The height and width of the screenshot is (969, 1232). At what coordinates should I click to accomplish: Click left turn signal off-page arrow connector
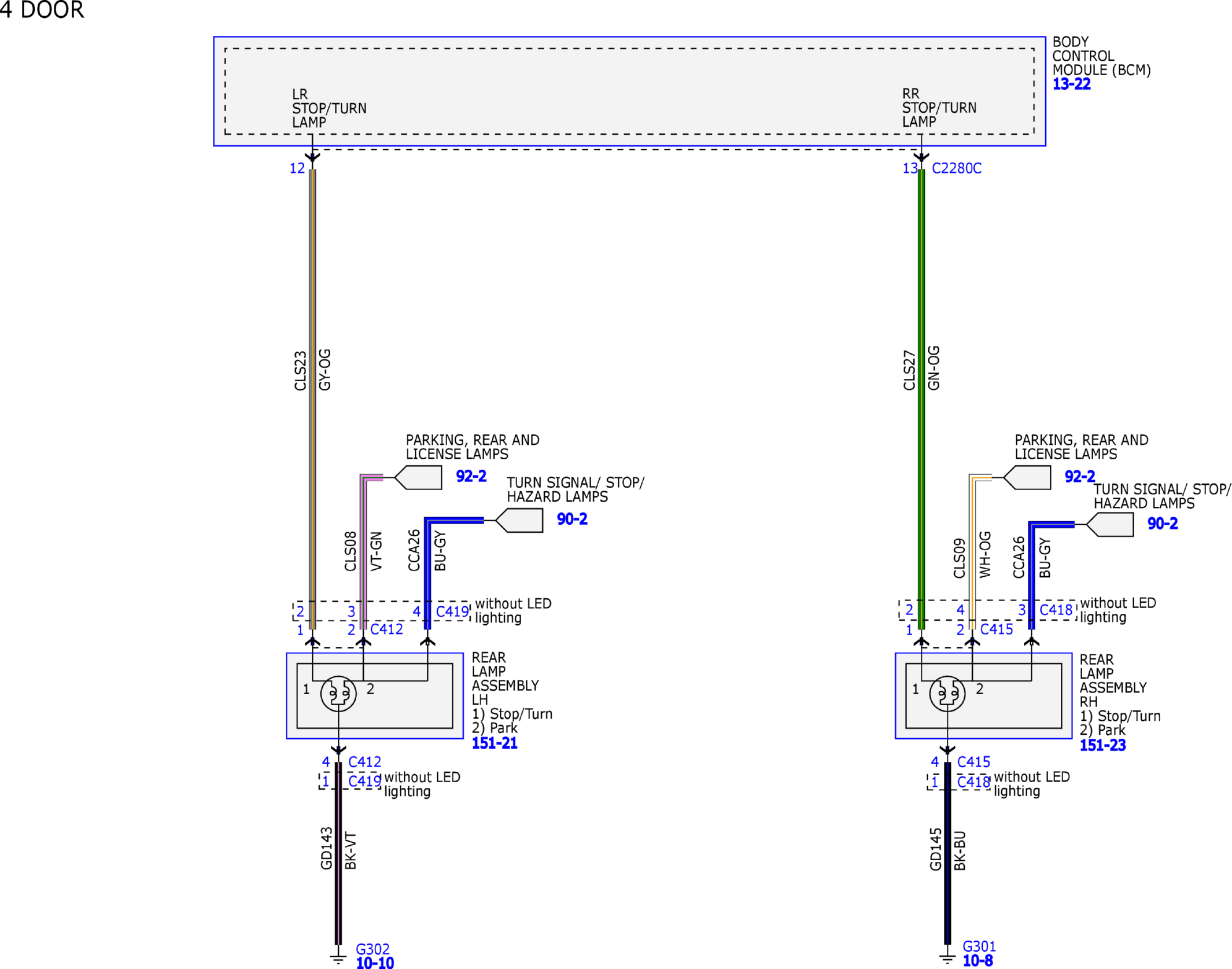[x=519, y=521]
